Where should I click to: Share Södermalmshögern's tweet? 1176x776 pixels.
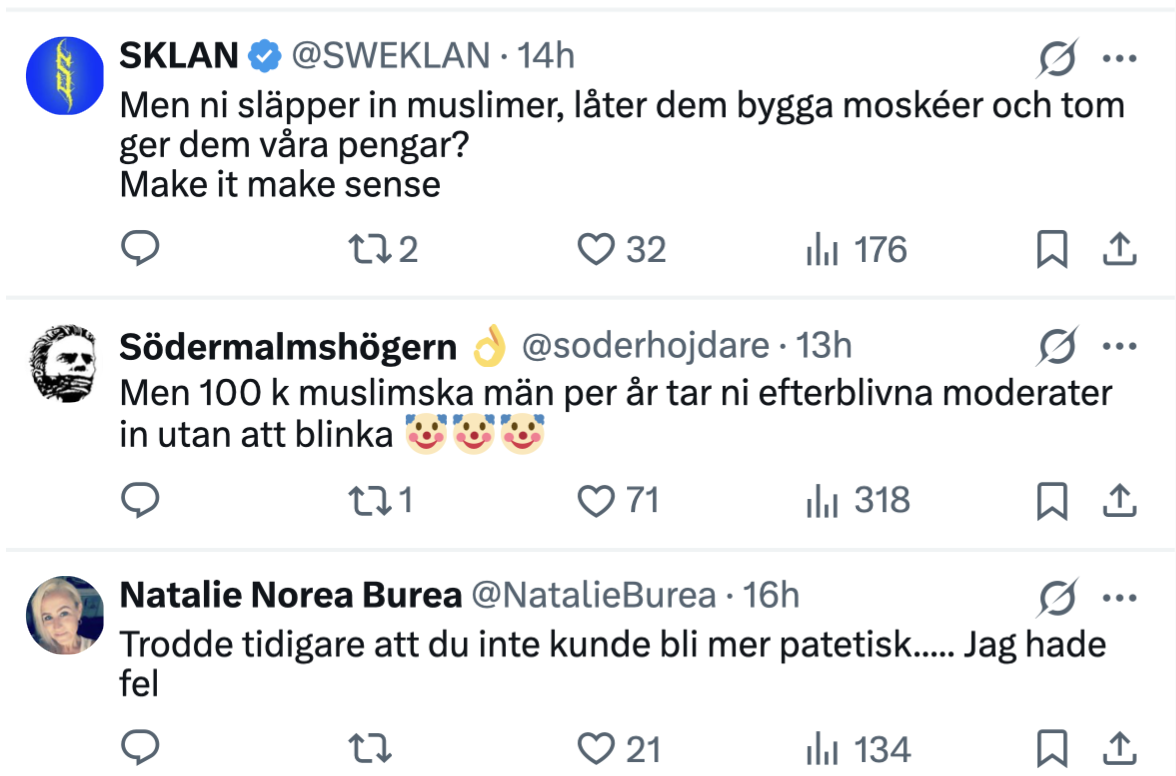click(1119, 500)
